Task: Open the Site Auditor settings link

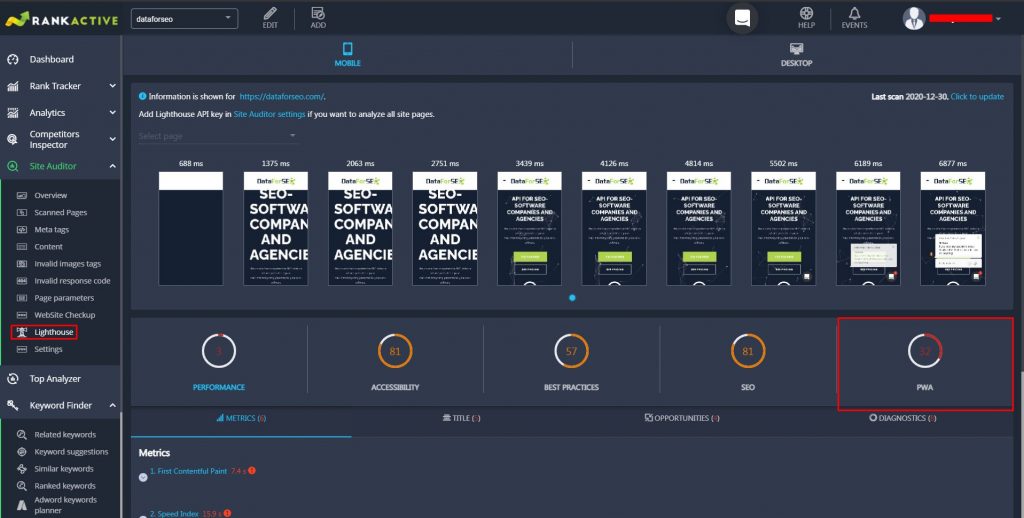Action: pyautogui.click(x=269, y=114)
